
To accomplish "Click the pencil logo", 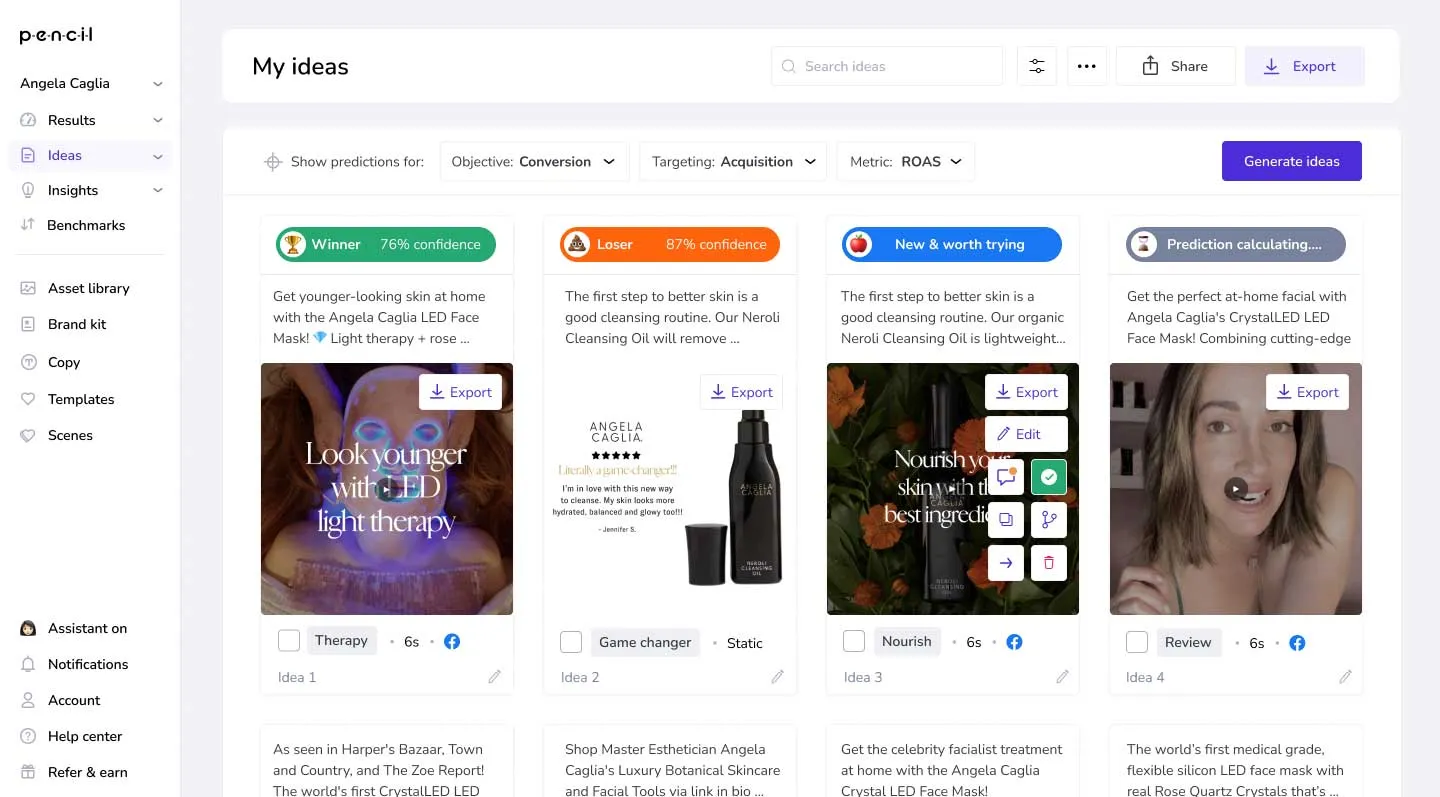I will 56,36.
